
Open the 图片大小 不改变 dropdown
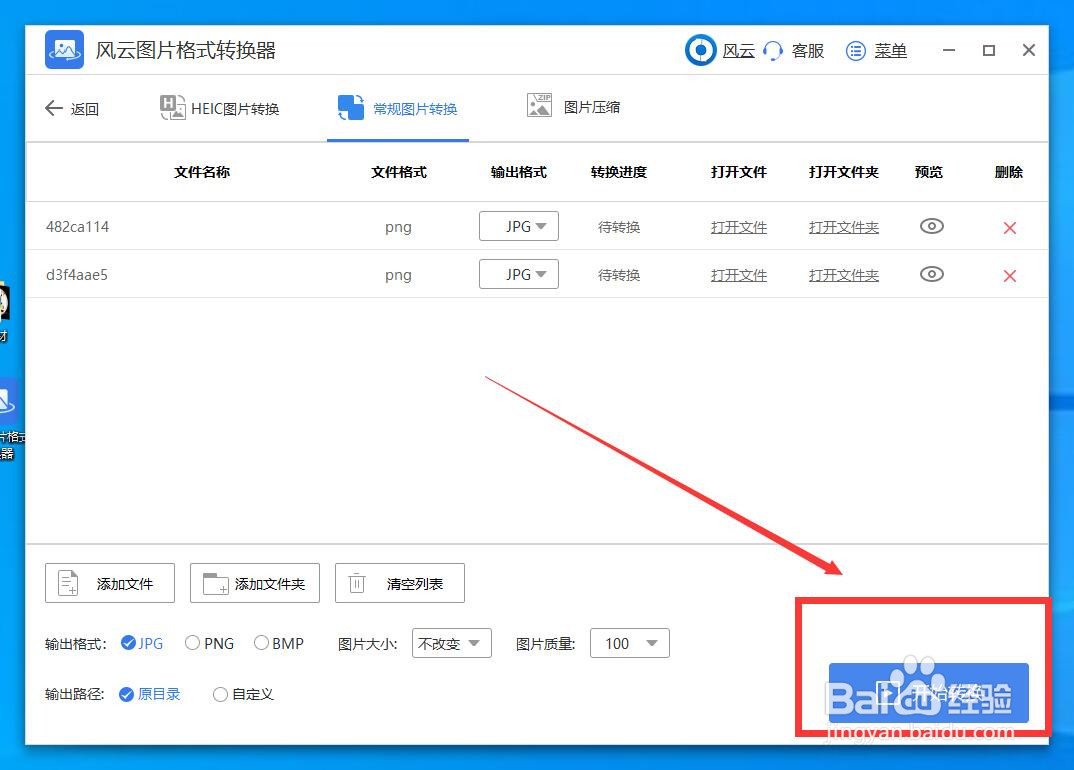point(451,643)
